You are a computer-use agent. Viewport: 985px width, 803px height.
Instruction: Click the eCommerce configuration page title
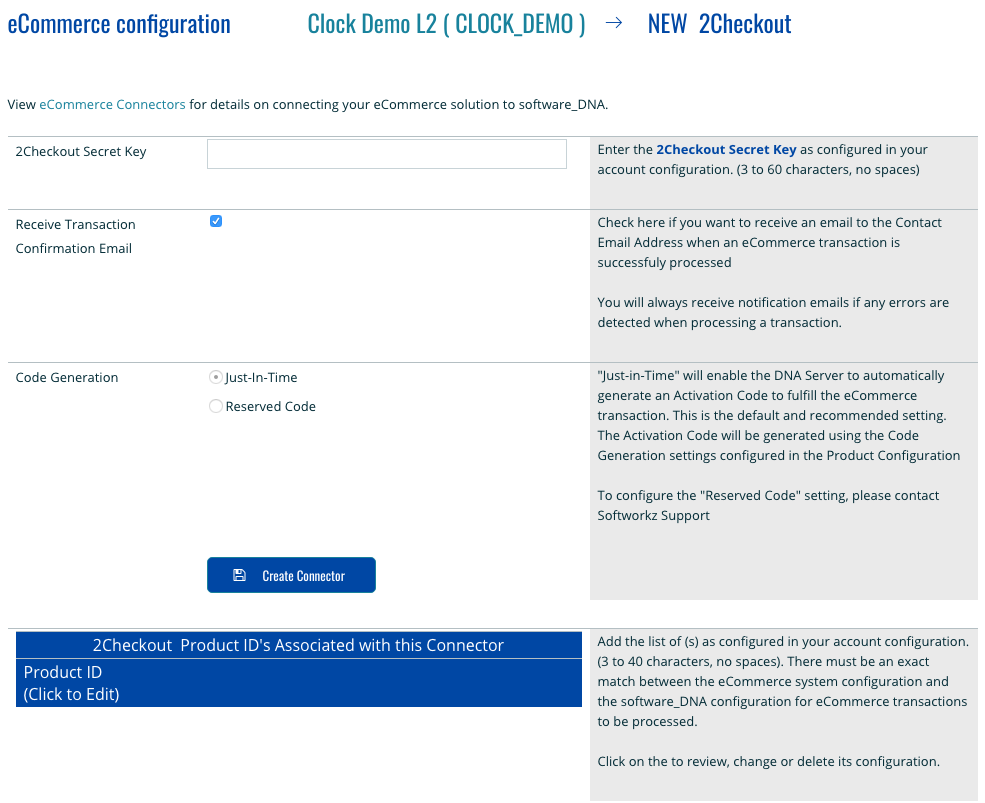(x=119, y=25)
